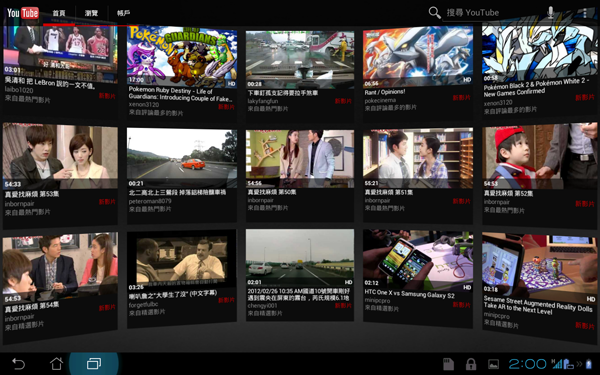
Task: Open HTC One X vs Galaxy S2 thumbnail
Action: (x=418, y=260)
